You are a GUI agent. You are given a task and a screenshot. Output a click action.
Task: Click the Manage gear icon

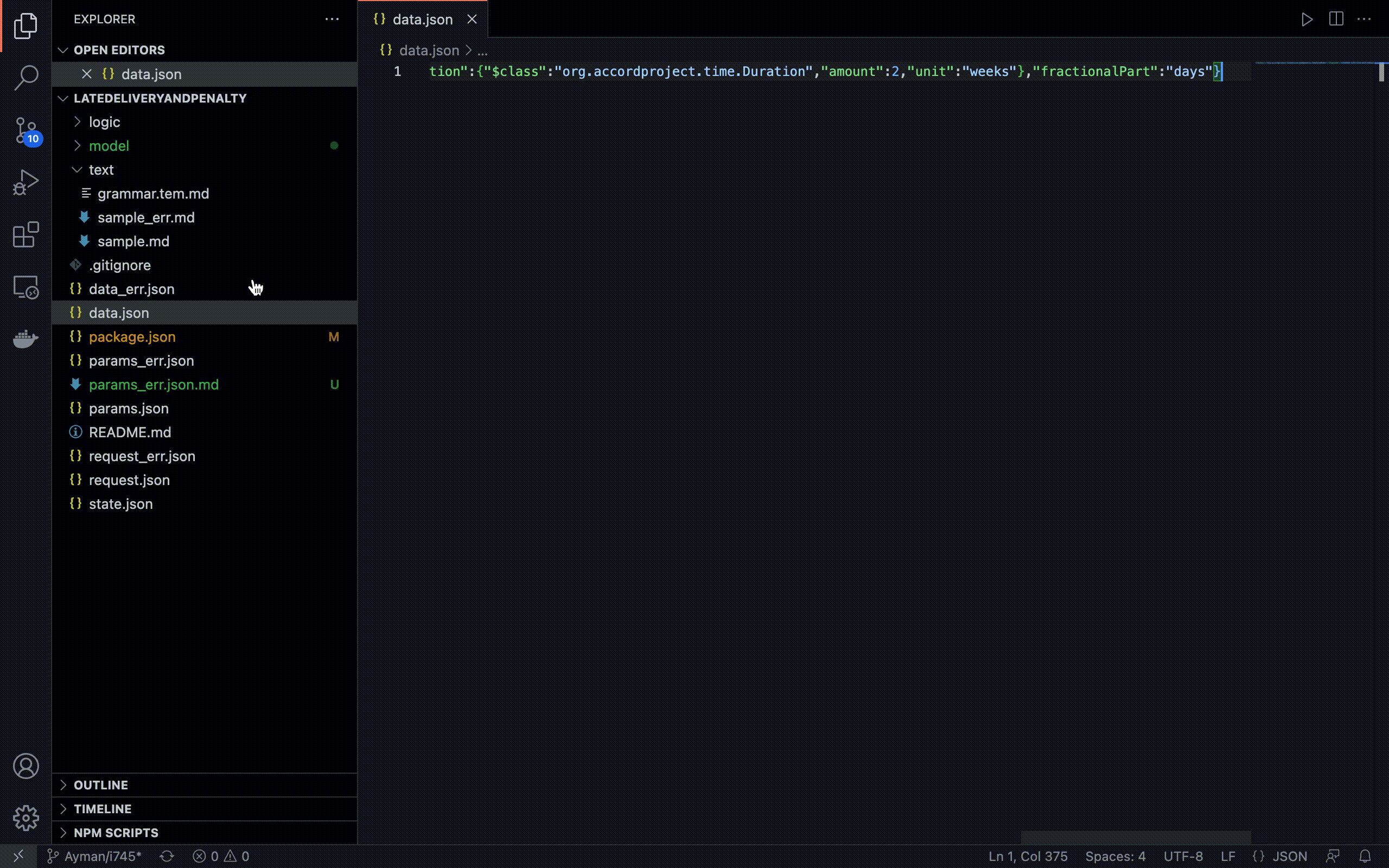[26, 818]
